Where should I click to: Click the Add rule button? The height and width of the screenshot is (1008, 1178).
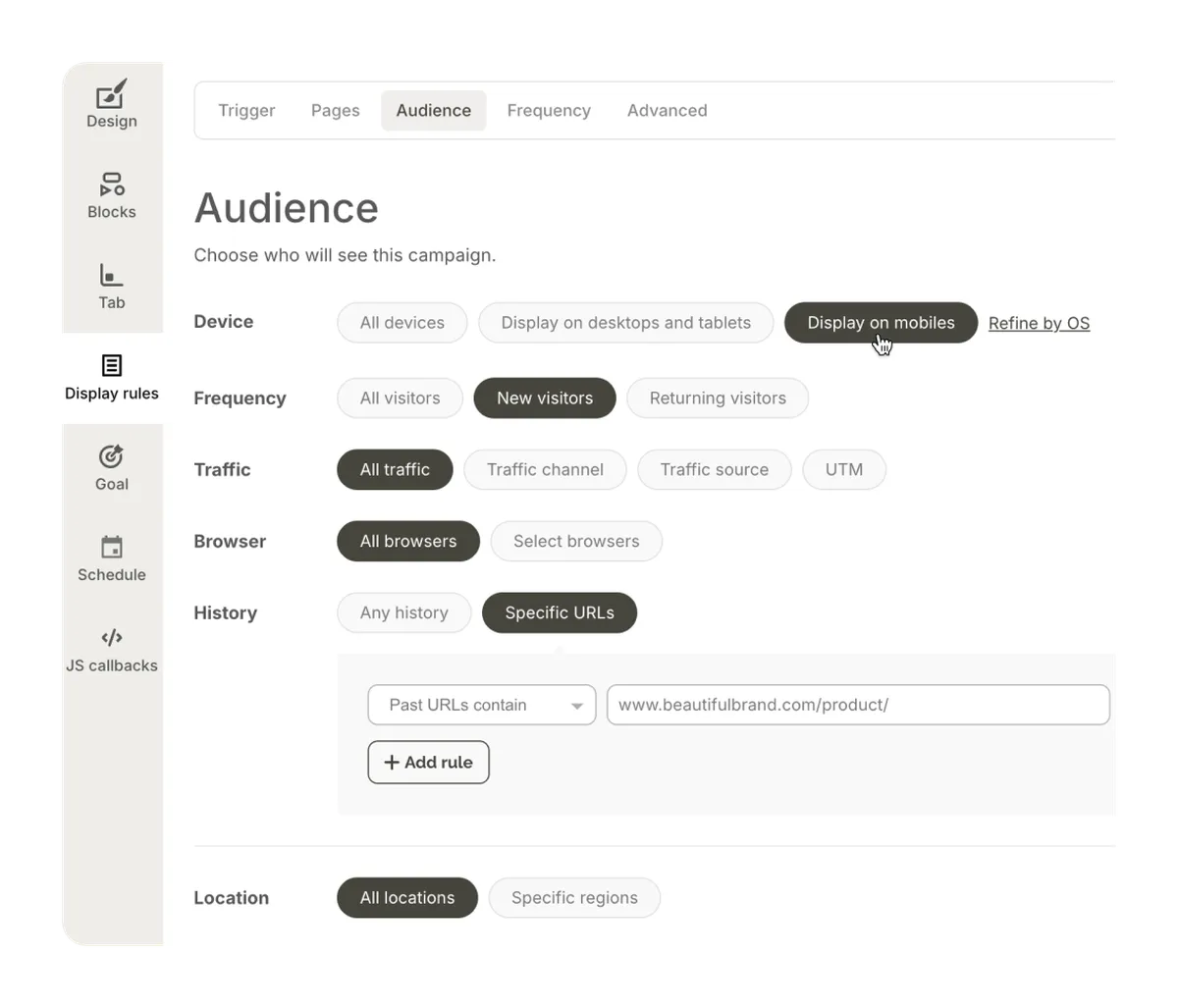(428, 763)
